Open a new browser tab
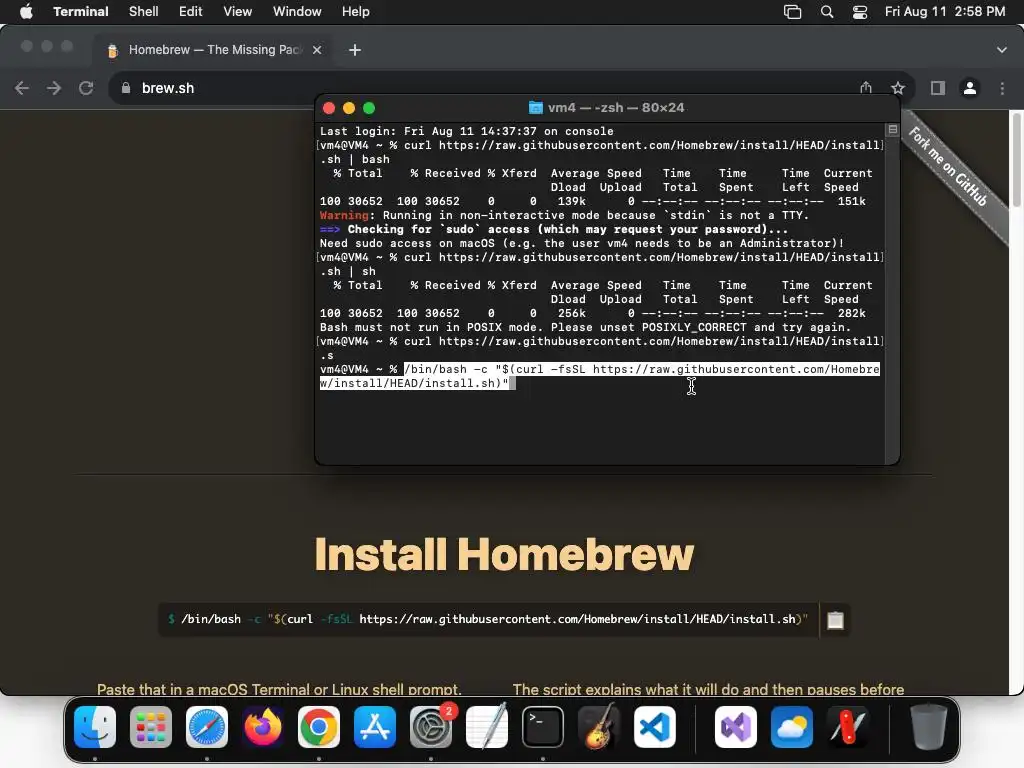Screen dimensions: 1024x768 [355, 50]
